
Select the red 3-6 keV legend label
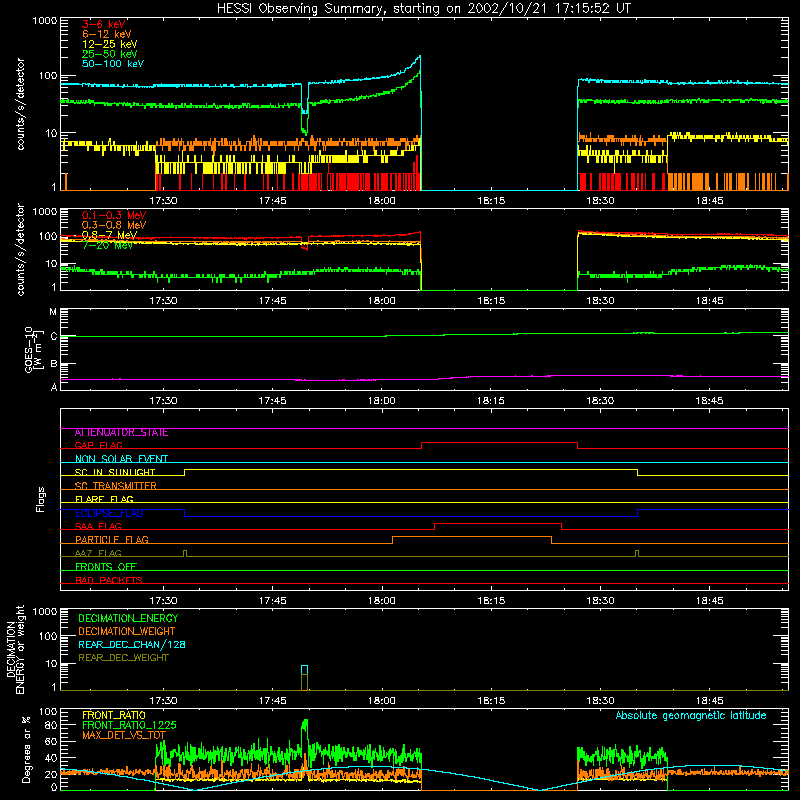(104, 24)
